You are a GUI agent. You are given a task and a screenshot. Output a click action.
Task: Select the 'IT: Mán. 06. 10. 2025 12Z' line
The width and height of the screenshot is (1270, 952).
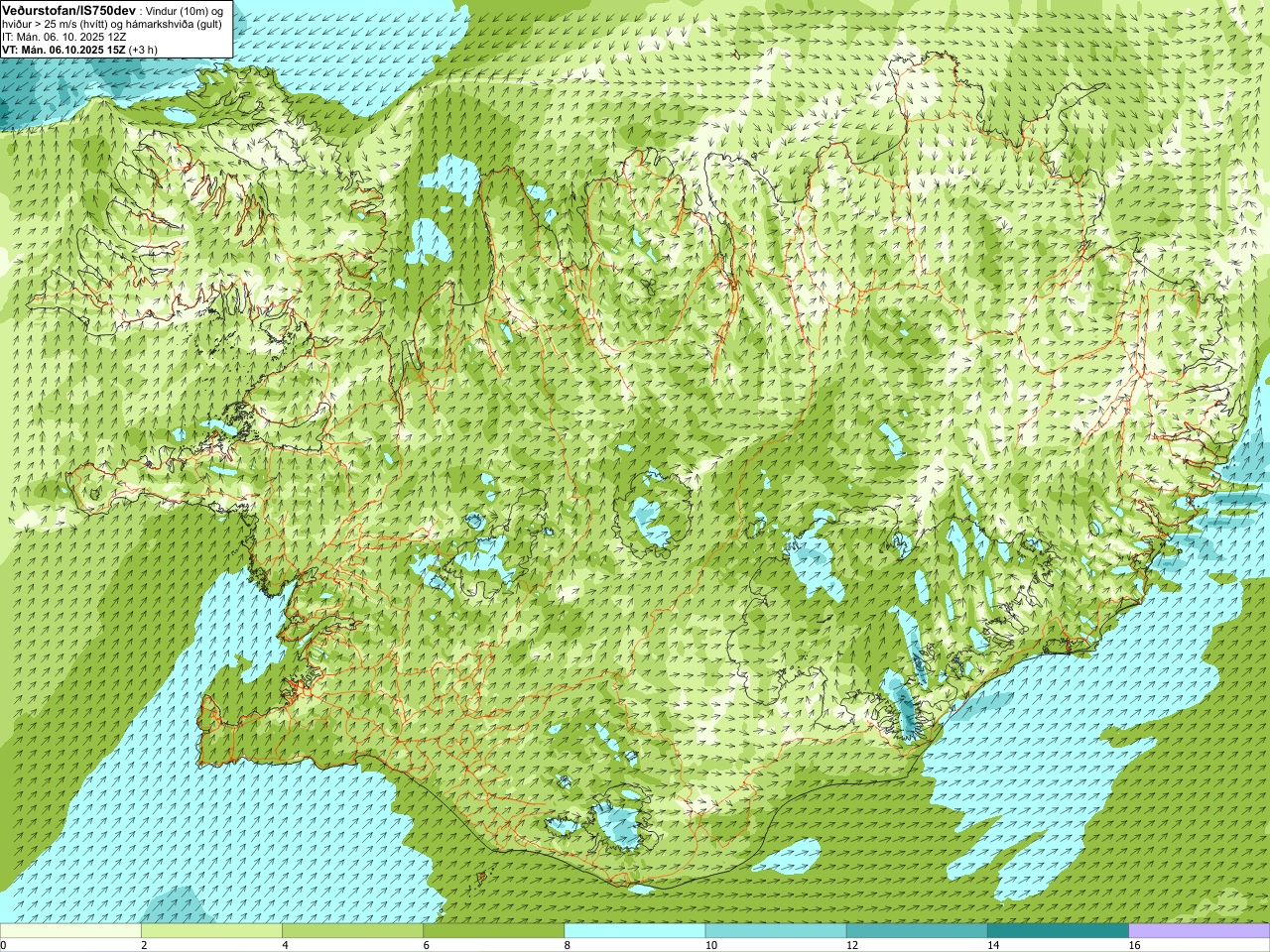pyautogui.click(x=64, y=37)
